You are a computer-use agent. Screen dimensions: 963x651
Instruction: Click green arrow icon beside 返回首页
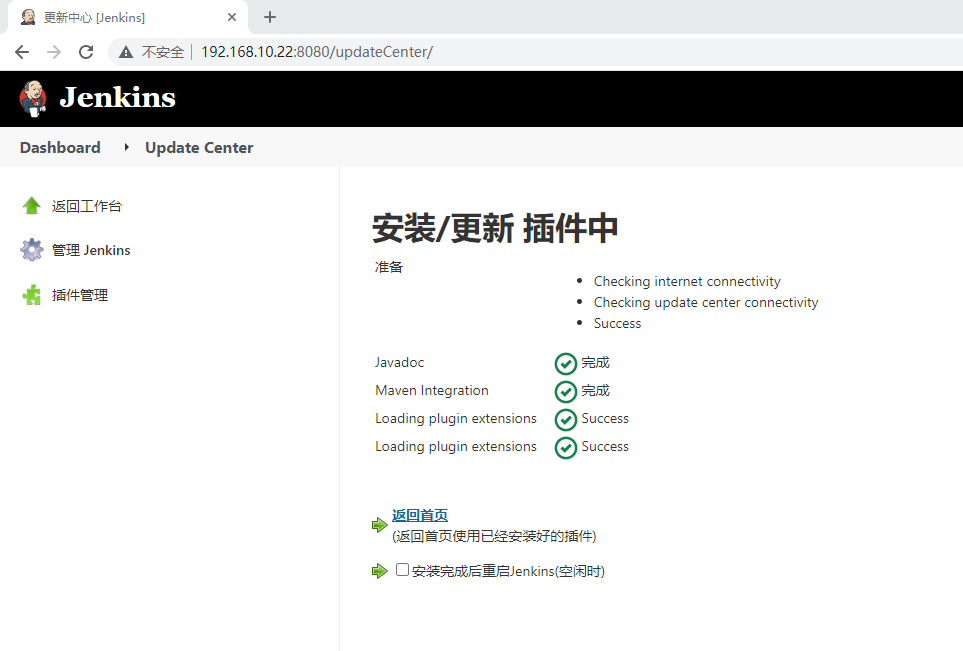(x=379, y=524)
